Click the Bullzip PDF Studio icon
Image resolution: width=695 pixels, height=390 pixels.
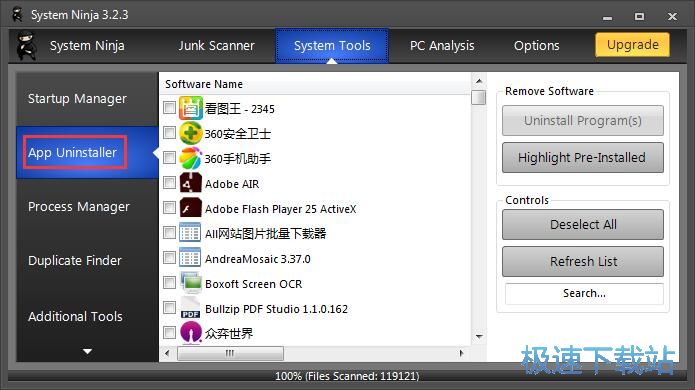coord(190,308)
